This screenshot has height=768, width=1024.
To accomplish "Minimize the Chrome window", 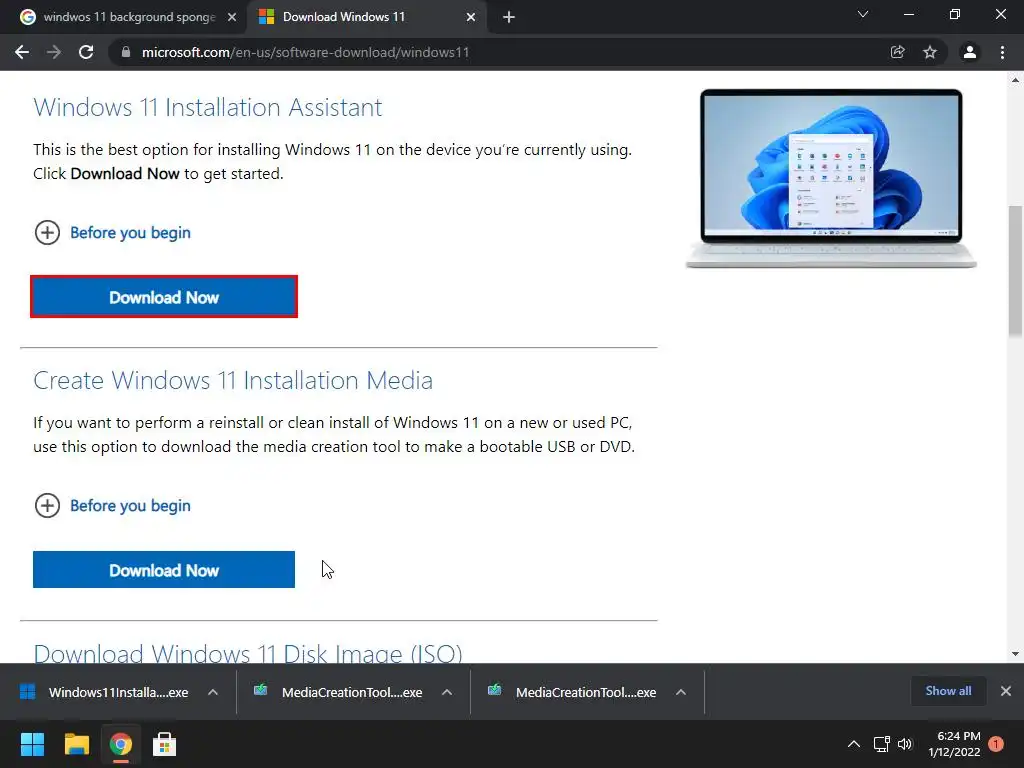I will coord(908,14).
